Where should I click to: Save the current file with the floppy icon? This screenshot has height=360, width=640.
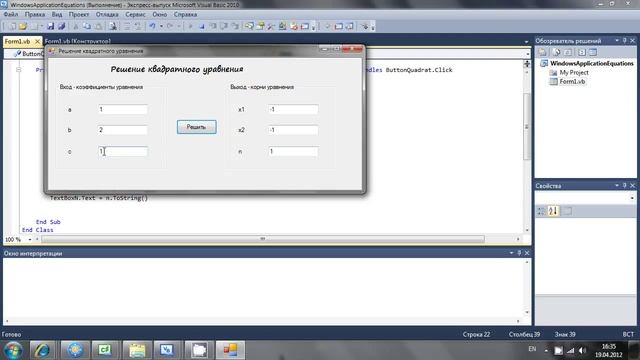point(50,27)
